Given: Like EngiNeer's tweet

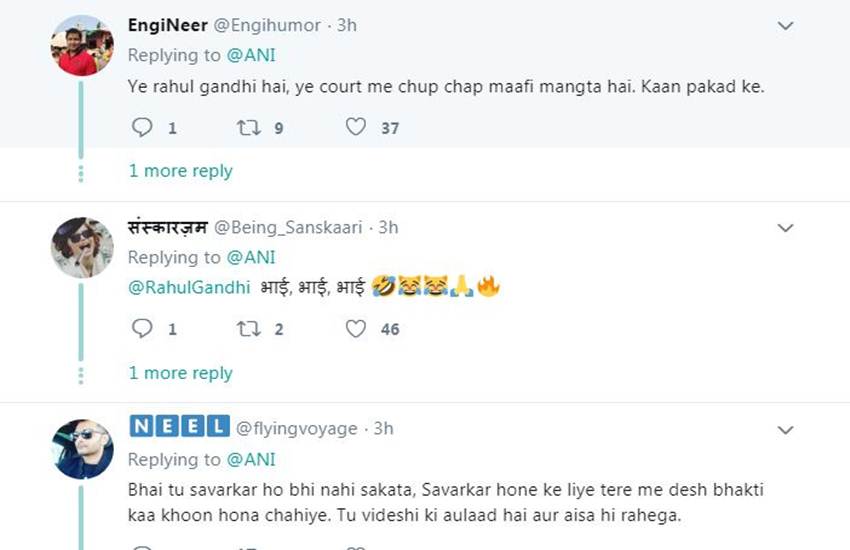Looking at the screenshot, I should click(x=356, y=127).
